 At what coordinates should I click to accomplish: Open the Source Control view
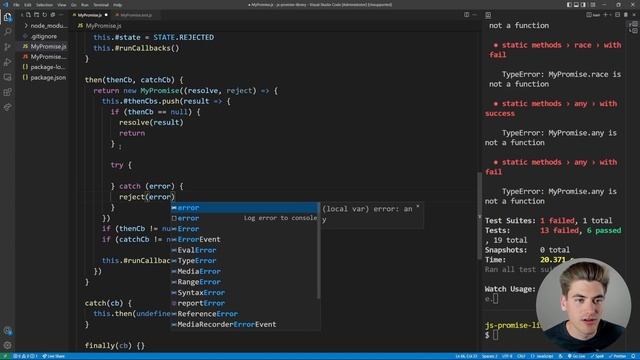7,47
